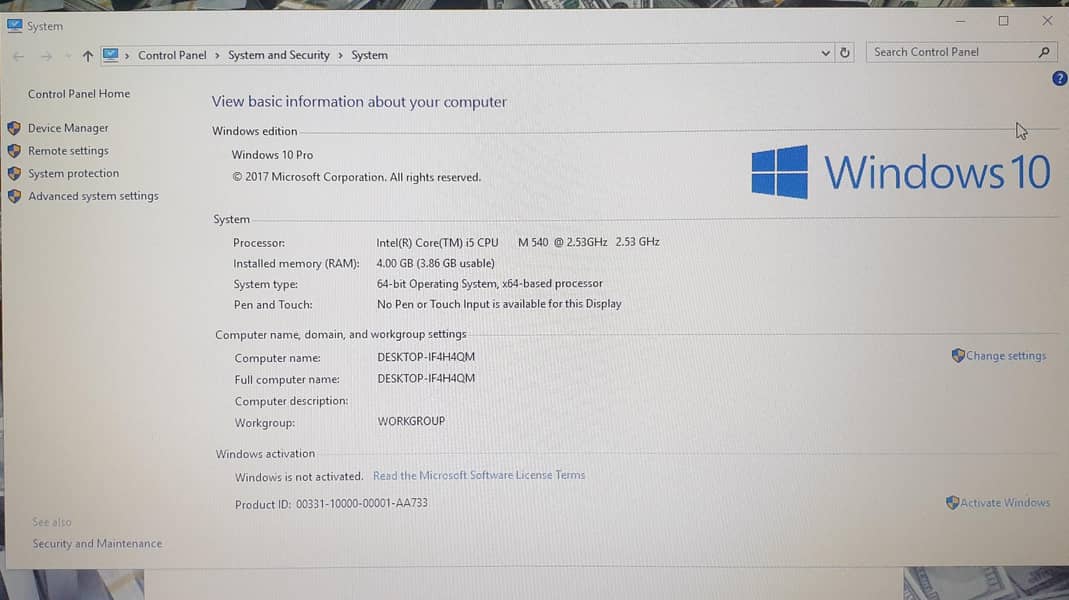Open Remote settings
The width and height of the screenshot is (1069, 600).
coord(68,151)
